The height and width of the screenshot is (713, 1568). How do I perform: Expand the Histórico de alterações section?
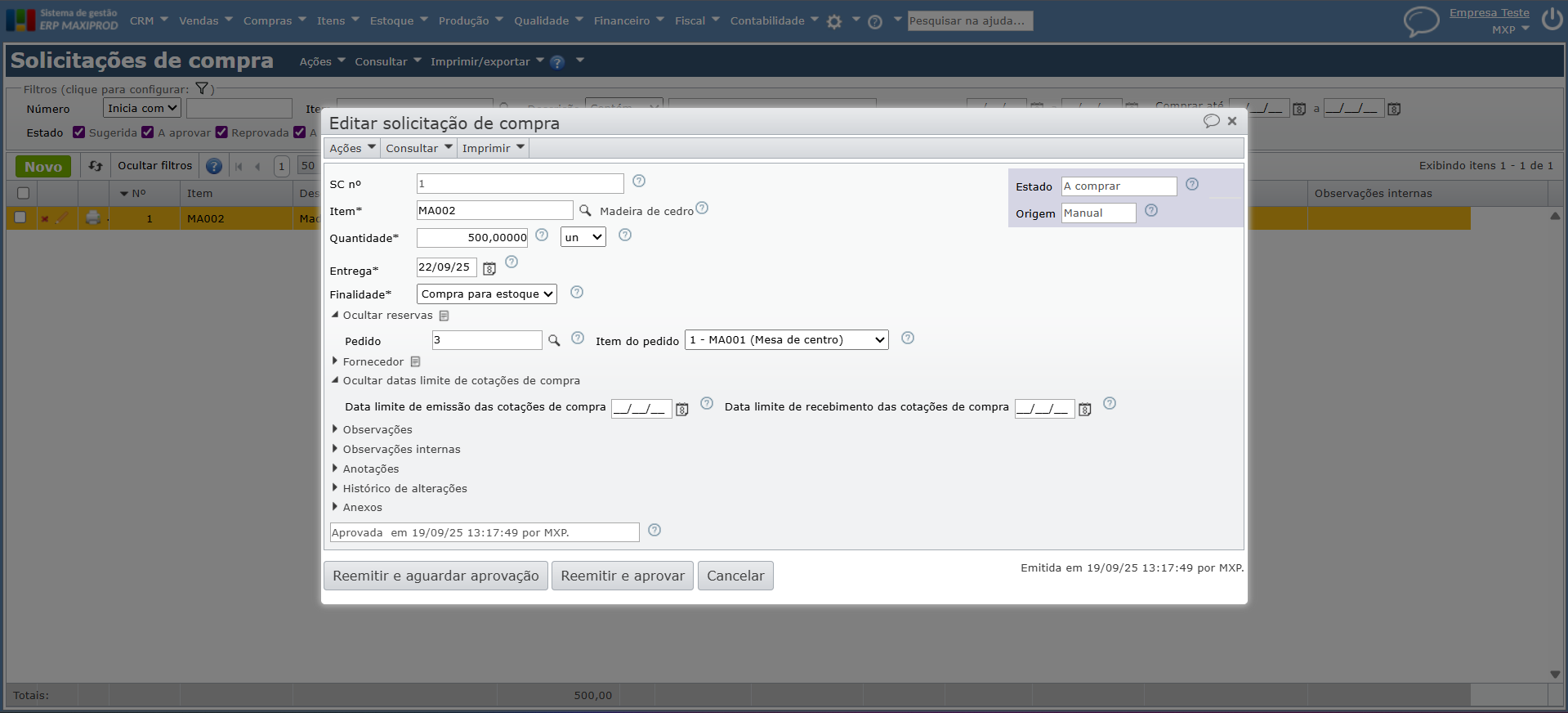[x=399, y=488]
